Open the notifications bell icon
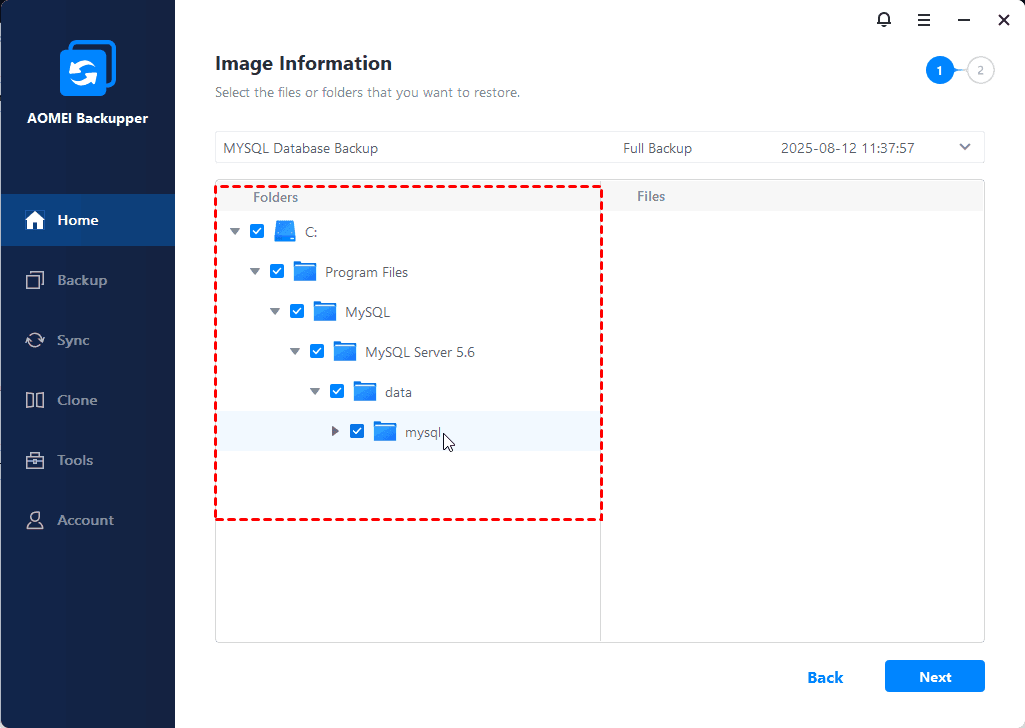 884,20
